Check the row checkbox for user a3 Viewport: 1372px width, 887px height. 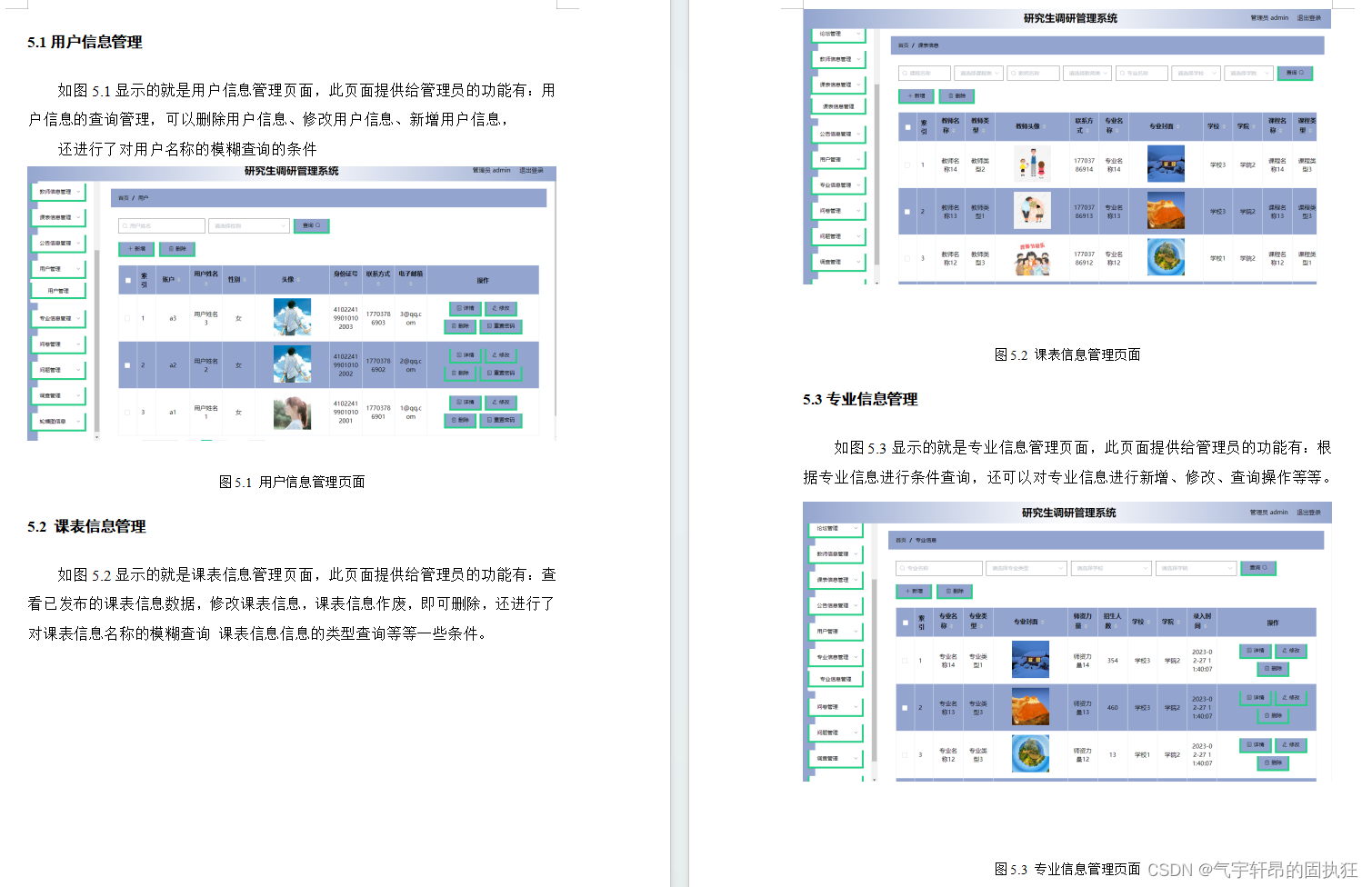[x=127, y=318]
